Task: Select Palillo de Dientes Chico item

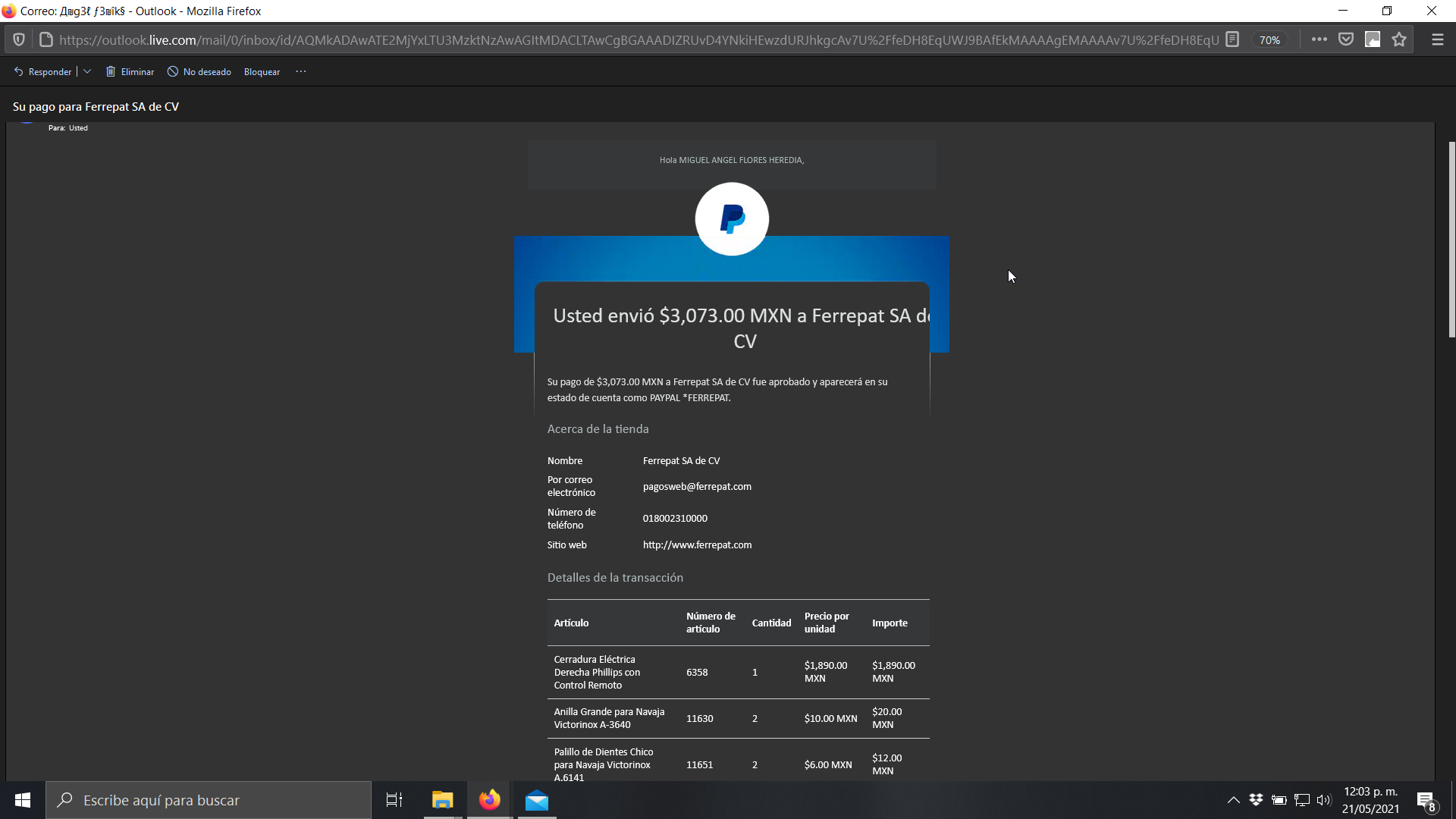Action: click(x=603, y=764)
